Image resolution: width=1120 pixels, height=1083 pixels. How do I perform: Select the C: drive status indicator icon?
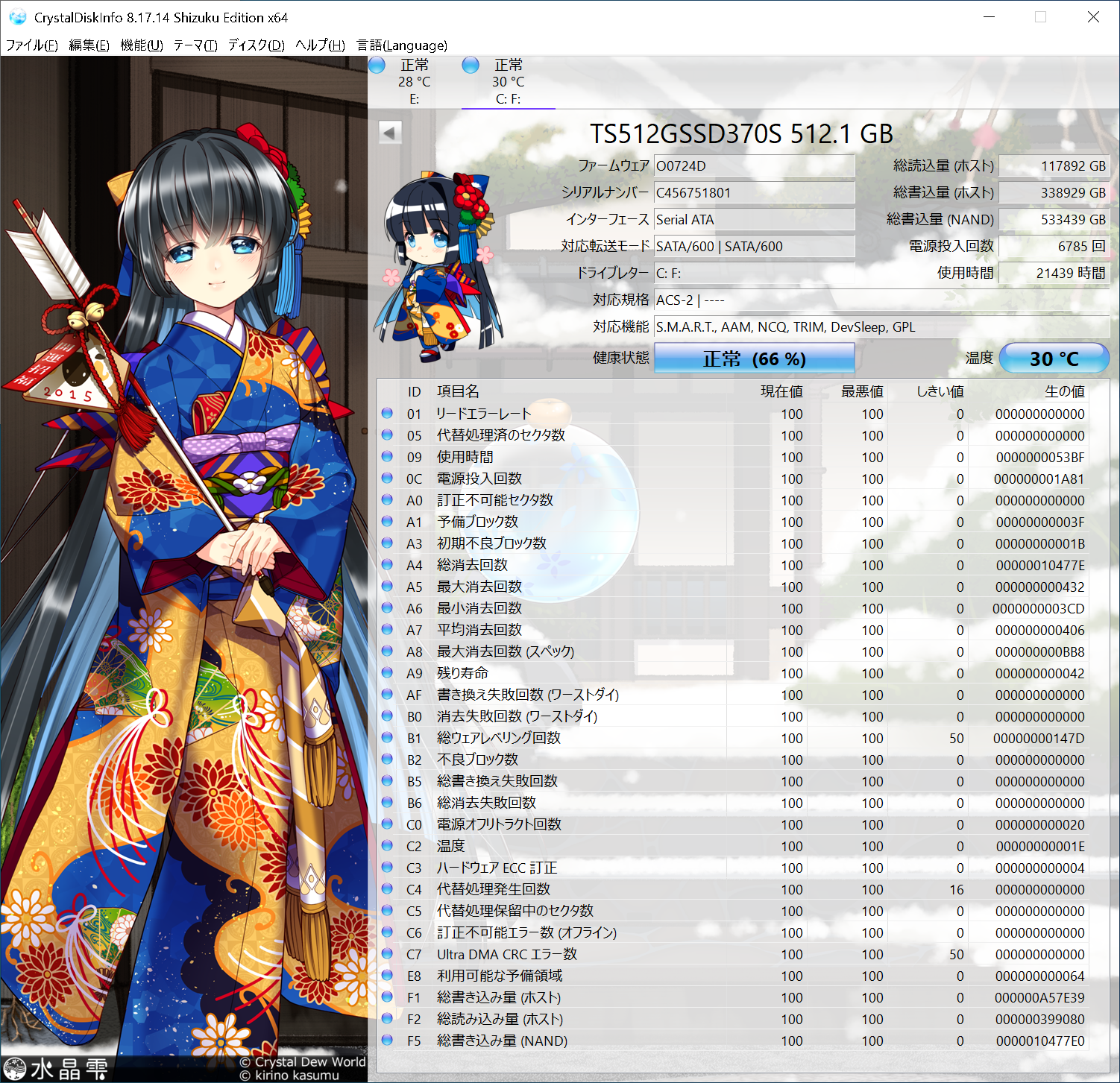(x=471, y=66)
